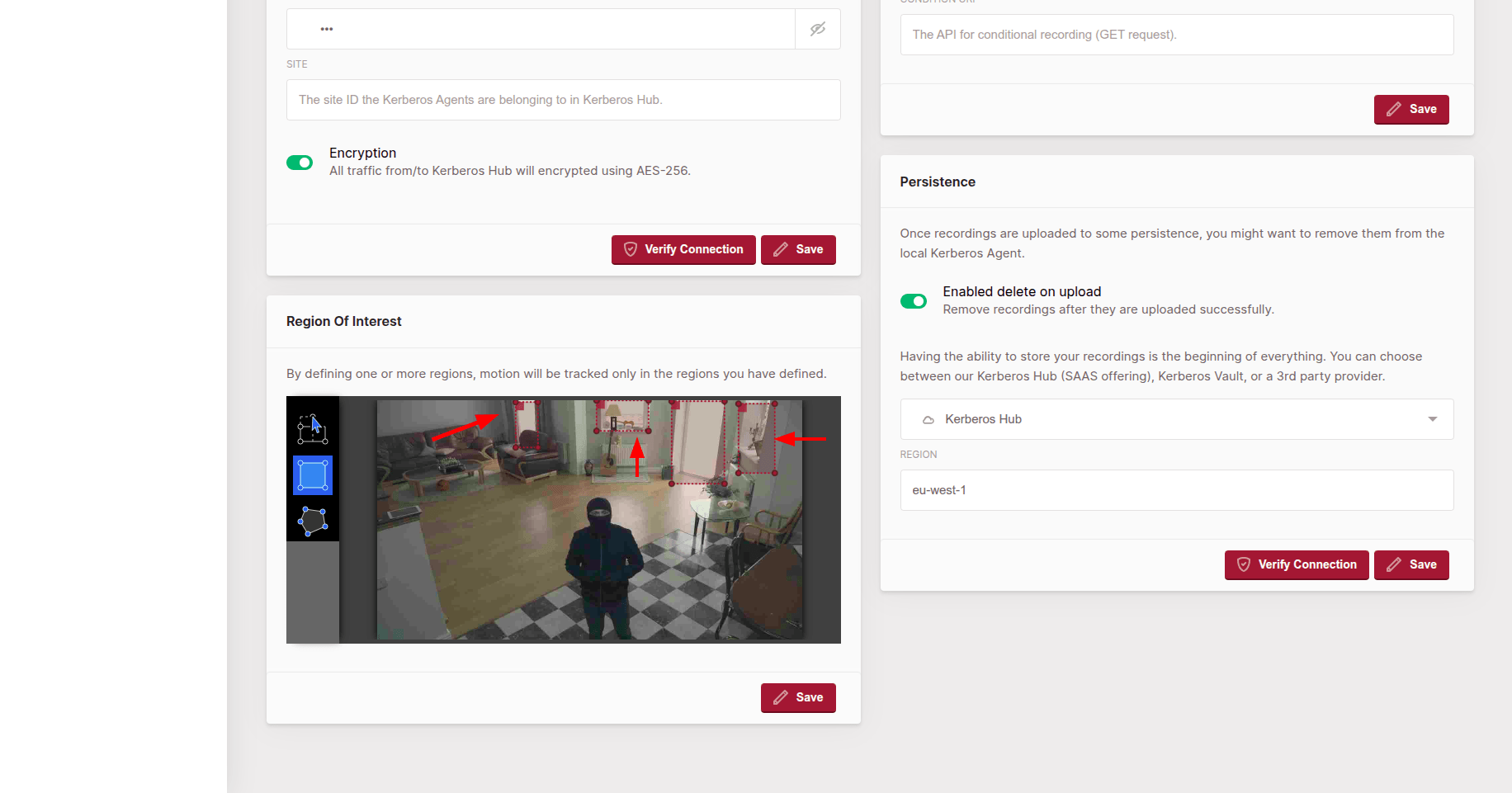Click the "By defining one or more regions" text
Screen dimensions: 1512x793
556,374
